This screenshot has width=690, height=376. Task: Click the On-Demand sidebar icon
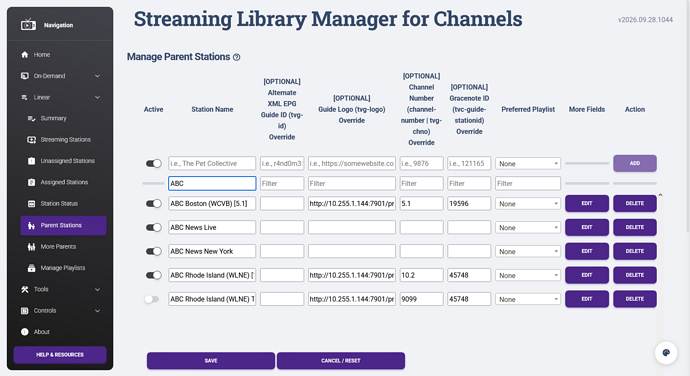click(25, 76)
